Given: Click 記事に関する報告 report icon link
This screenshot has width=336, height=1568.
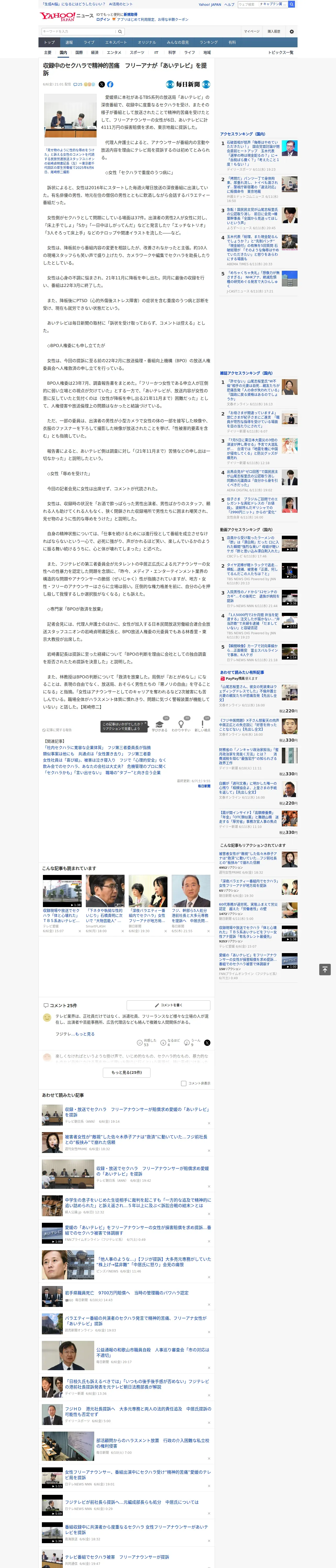Looking at the screenshot, I should click(x=57, y=730).
